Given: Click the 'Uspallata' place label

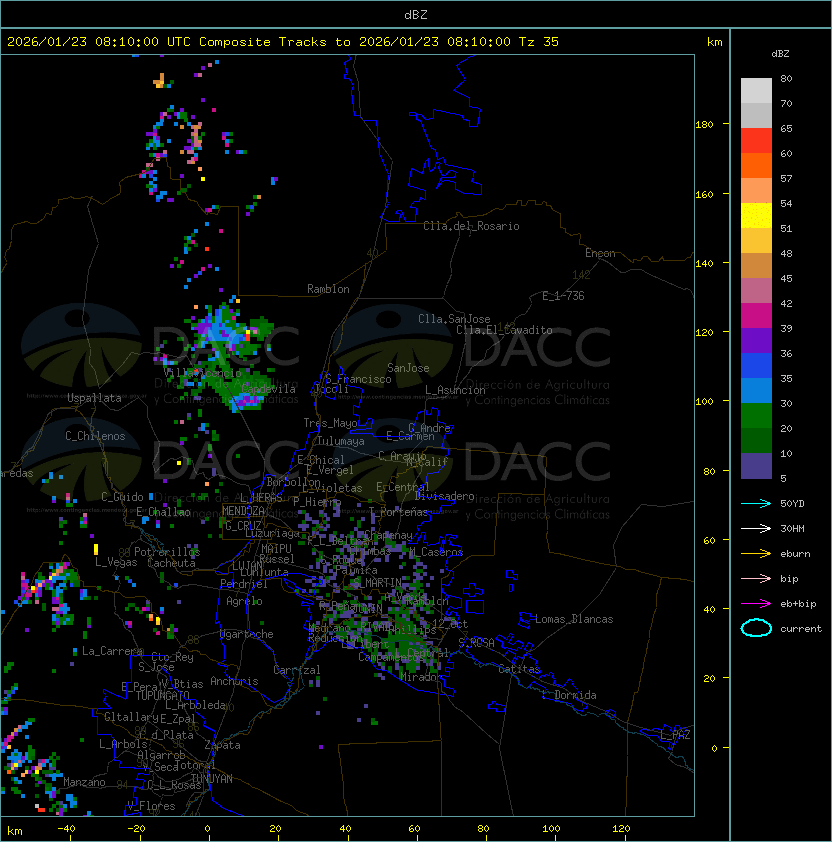Looking at the screenshot, I should [x=94, y=398].
